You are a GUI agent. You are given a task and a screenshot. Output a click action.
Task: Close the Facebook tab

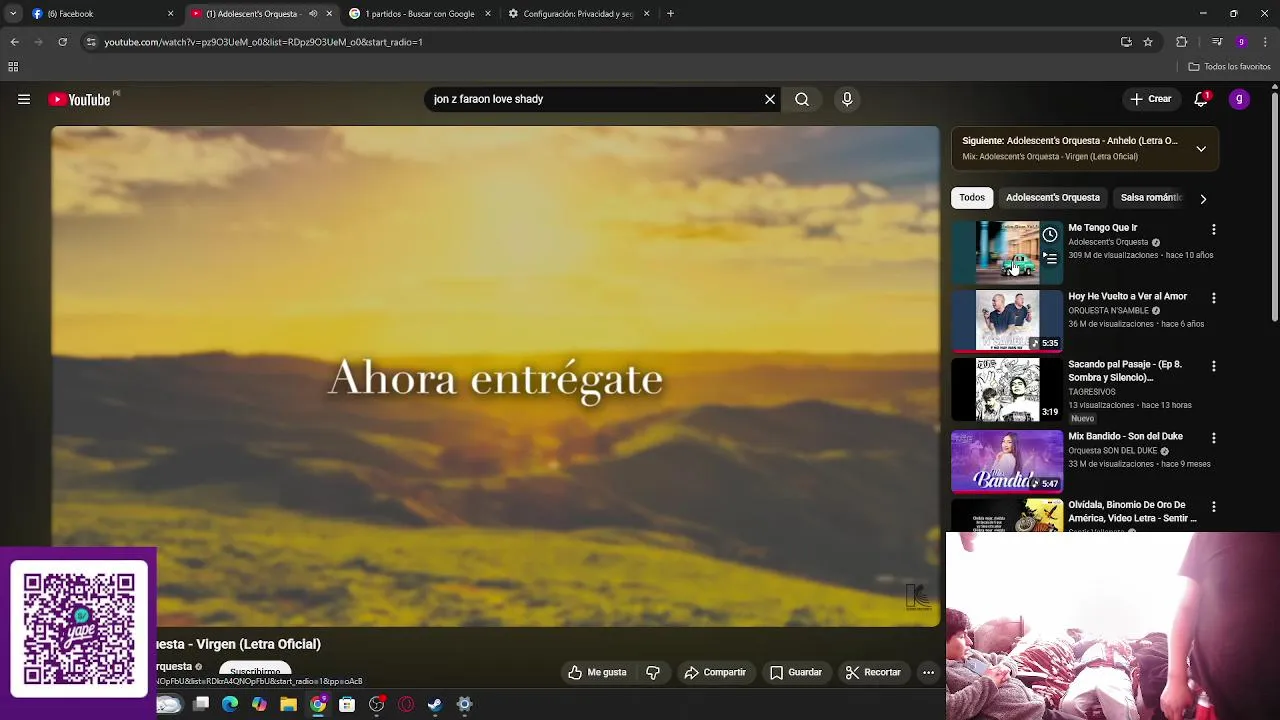pyautogui.click(x=170, y=14)
